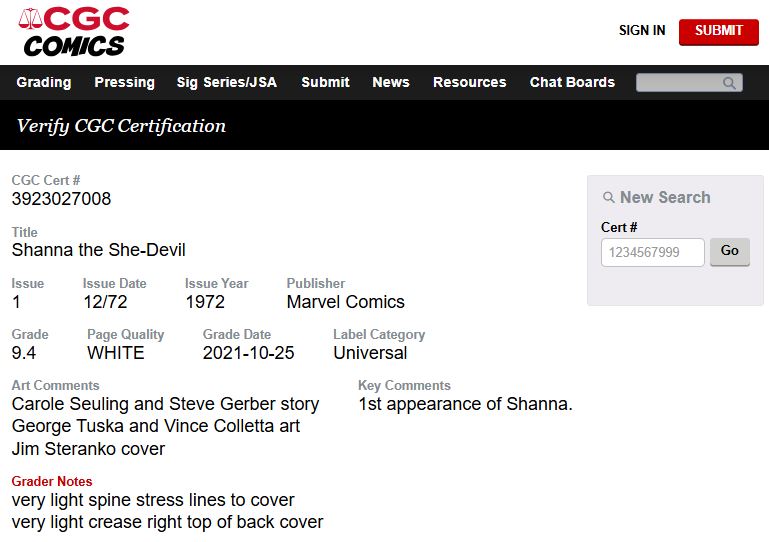Open the News page
The height and width of the screenshot is (542, 769).
coord(390,82)
